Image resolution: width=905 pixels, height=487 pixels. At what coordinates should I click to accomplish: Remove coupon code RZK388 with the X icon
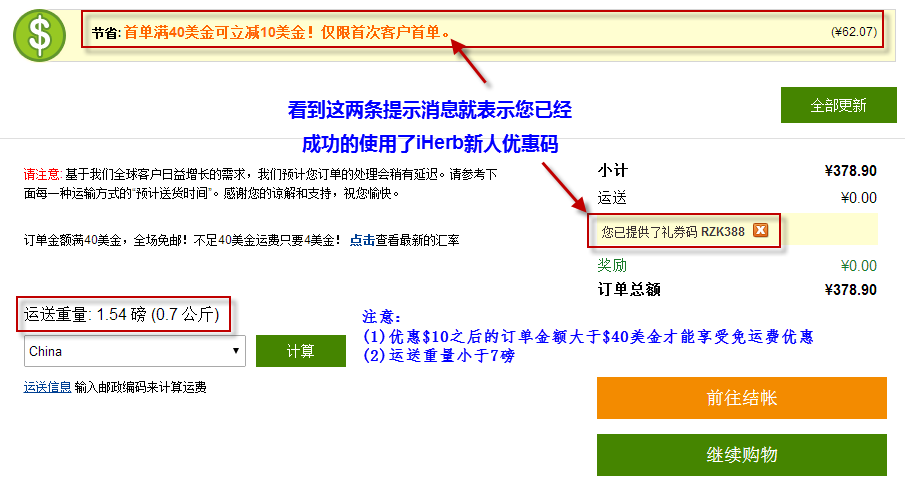pos(761,230)
